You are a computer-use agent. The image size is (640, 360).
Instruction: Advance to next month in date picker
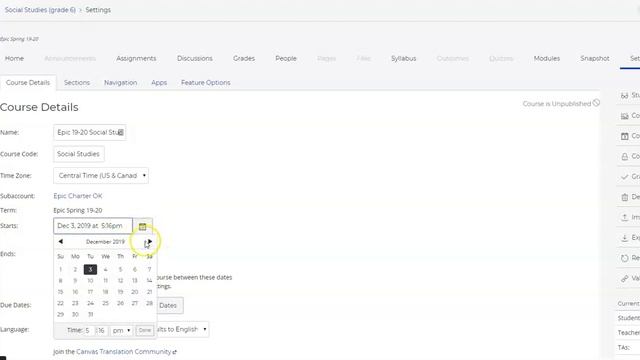click(150, 242)
